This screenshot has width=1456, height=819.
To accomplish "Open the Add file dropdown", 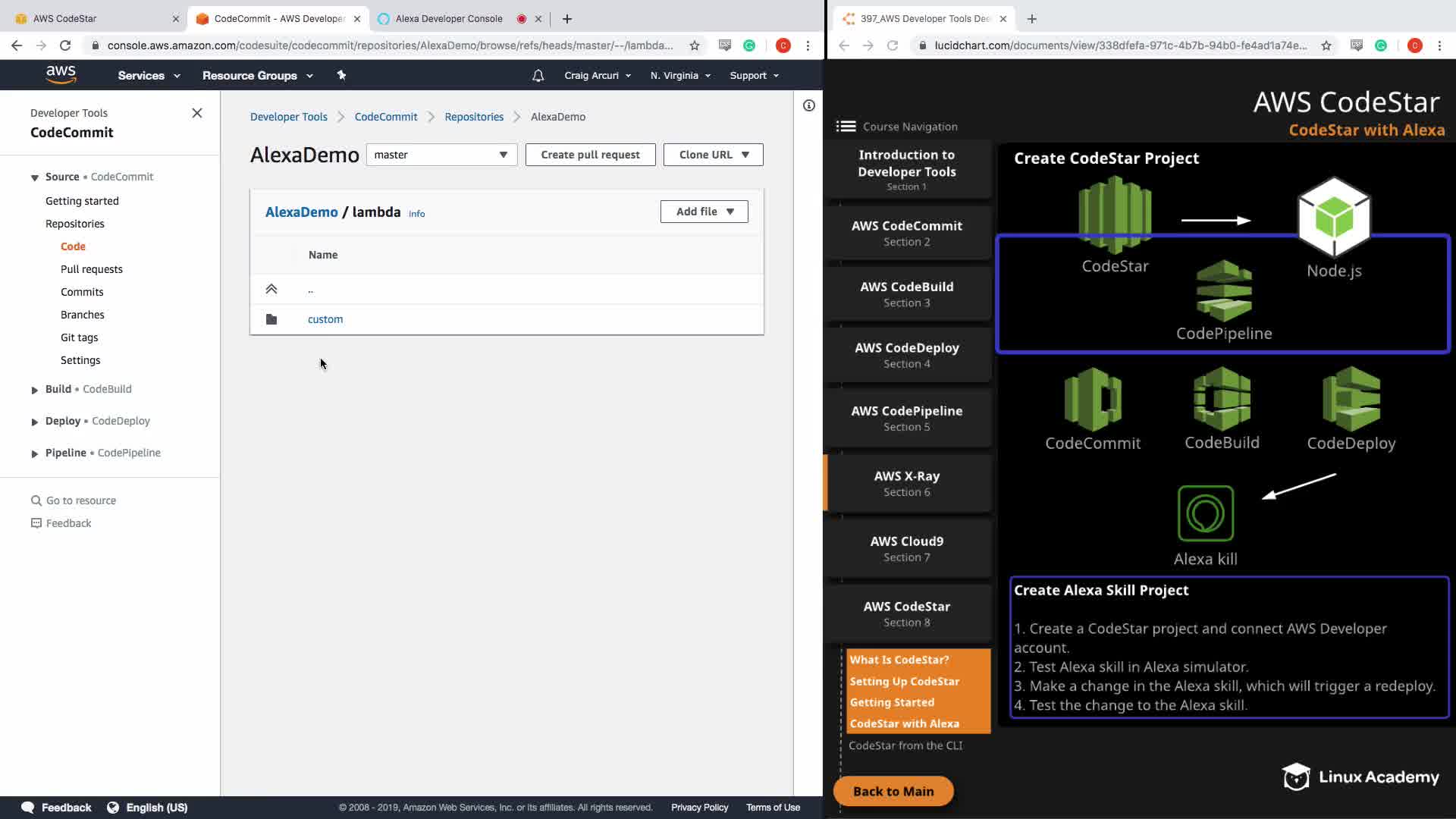I will tap(704, 212).
